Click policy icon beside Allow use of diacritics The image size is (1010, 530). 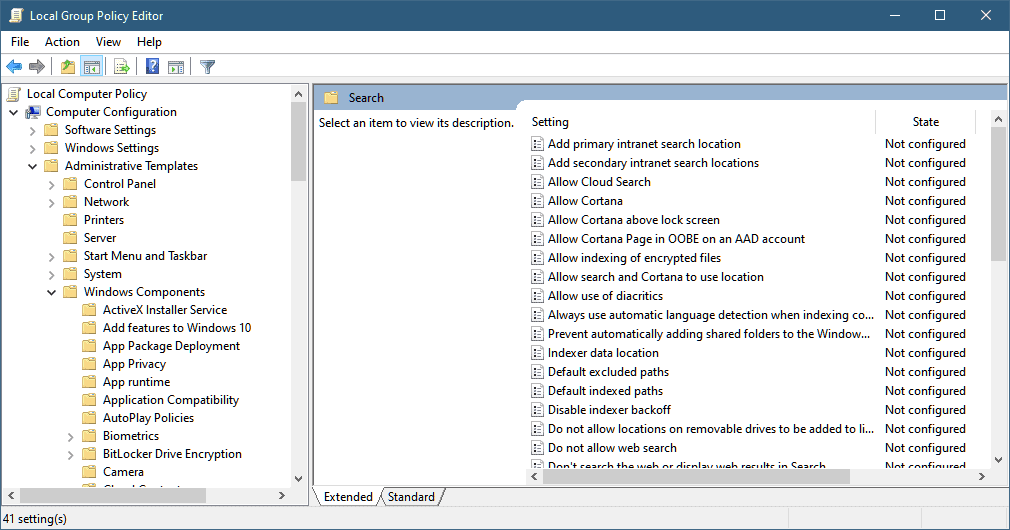point(537,296)
